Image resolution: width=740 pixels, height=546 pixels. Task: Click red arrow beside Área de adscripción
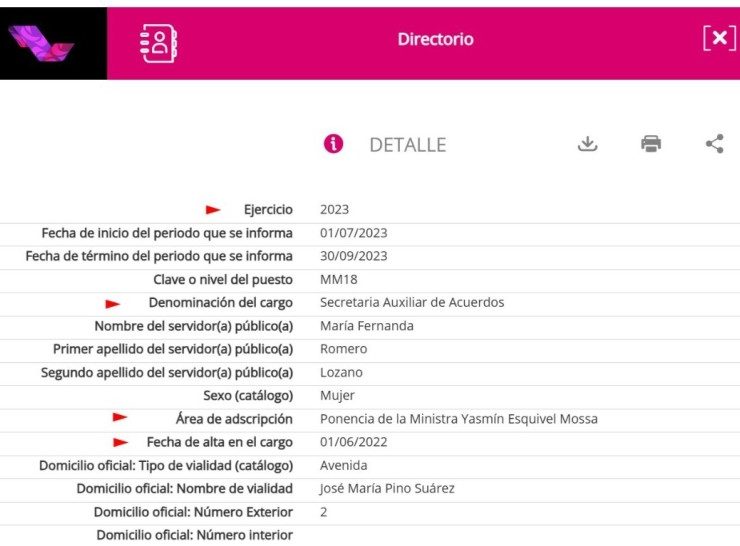tap(120, 418)
